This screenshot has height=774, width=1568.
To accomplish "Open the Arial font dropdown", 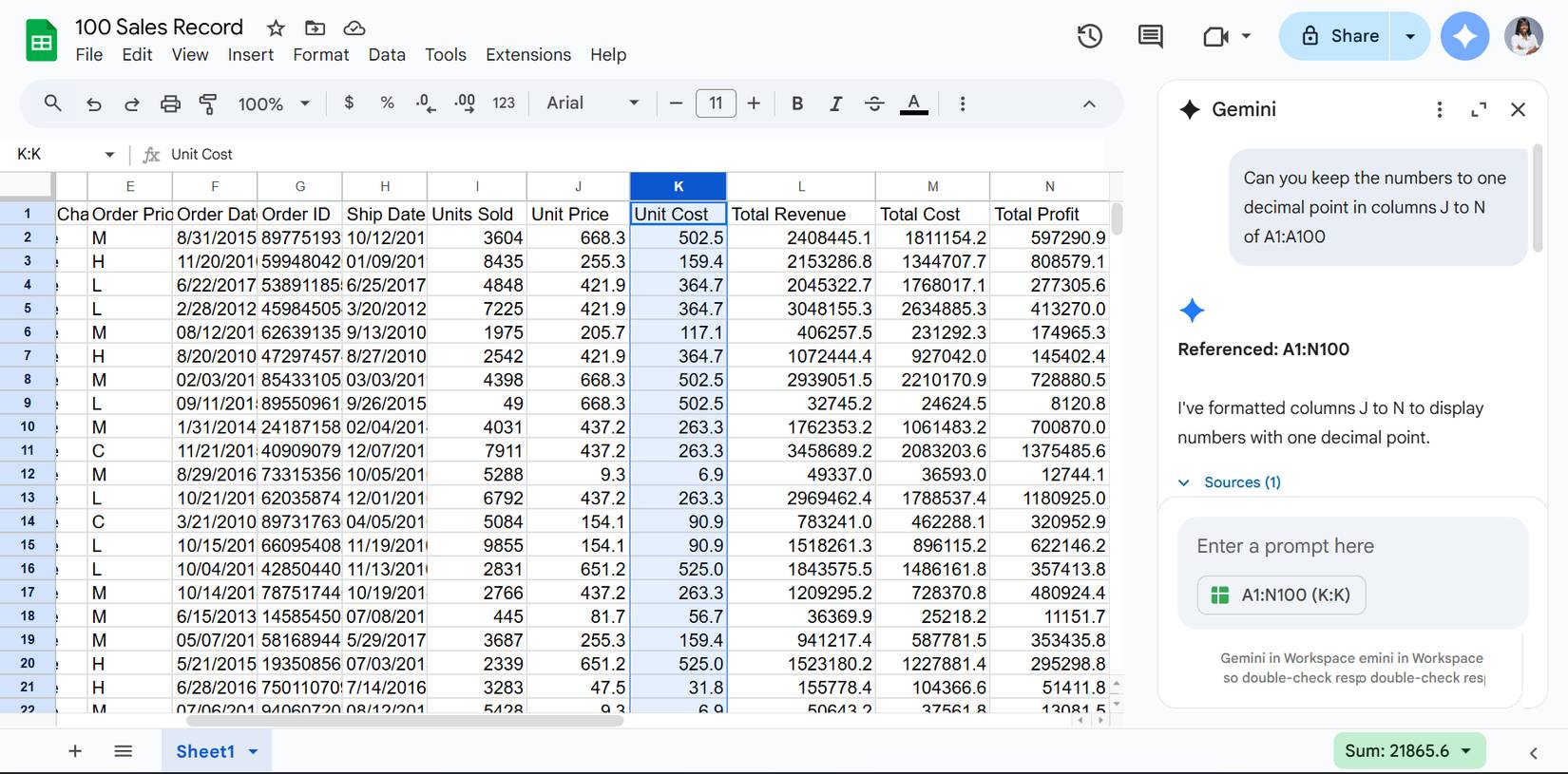I will point(592,104).
